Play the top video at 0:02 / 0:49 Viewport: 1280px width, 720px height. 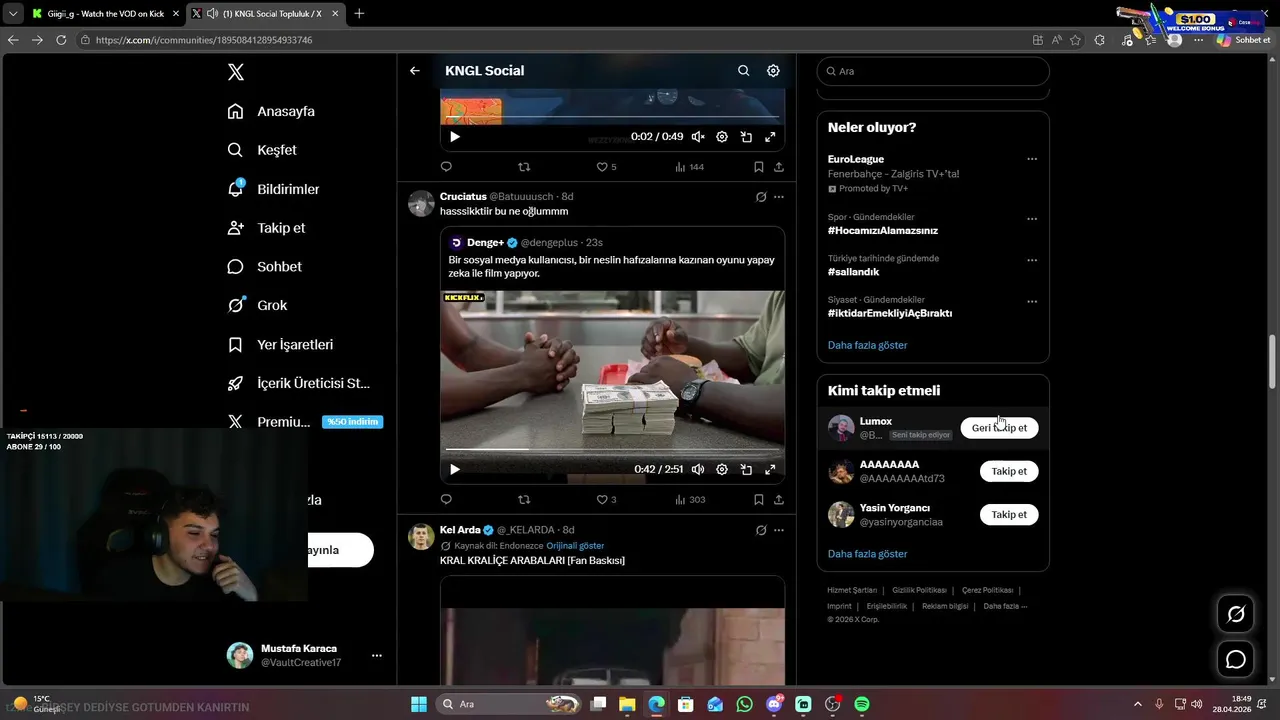[455, 137]
